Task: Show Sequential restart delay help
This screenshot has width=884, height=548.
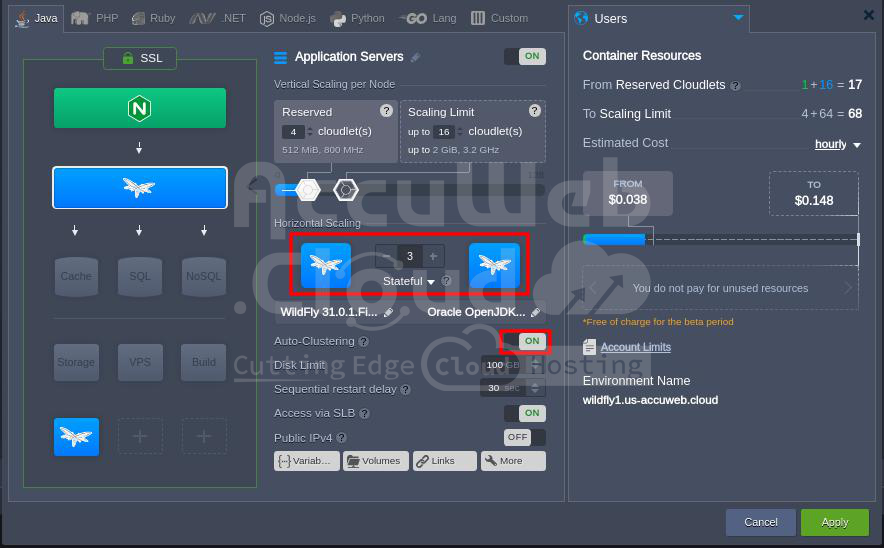Action: (x=405, y=390)
